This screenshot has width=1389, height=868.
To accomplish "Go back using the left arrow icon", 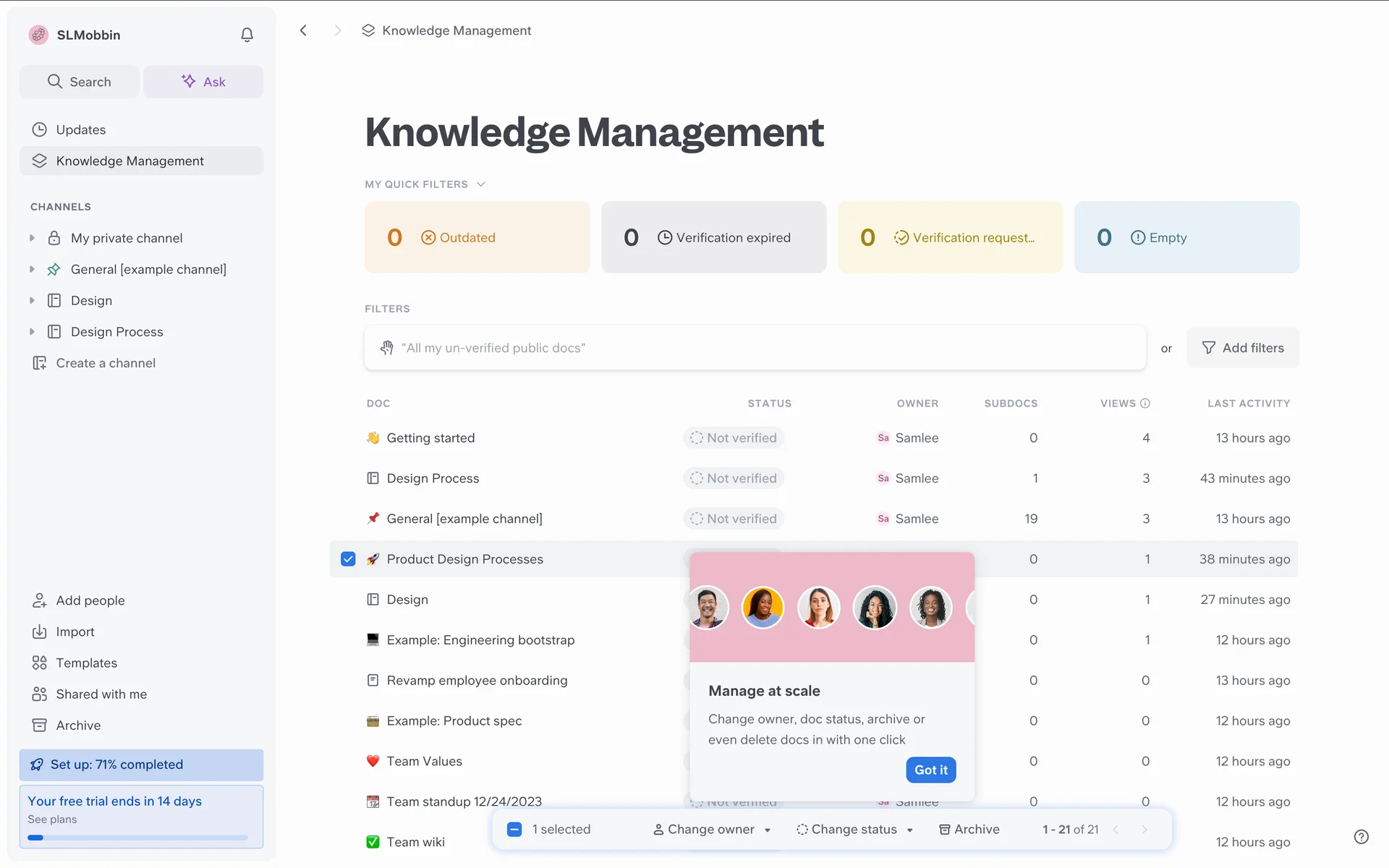I will pyautogui.click(x=304, y=30).
